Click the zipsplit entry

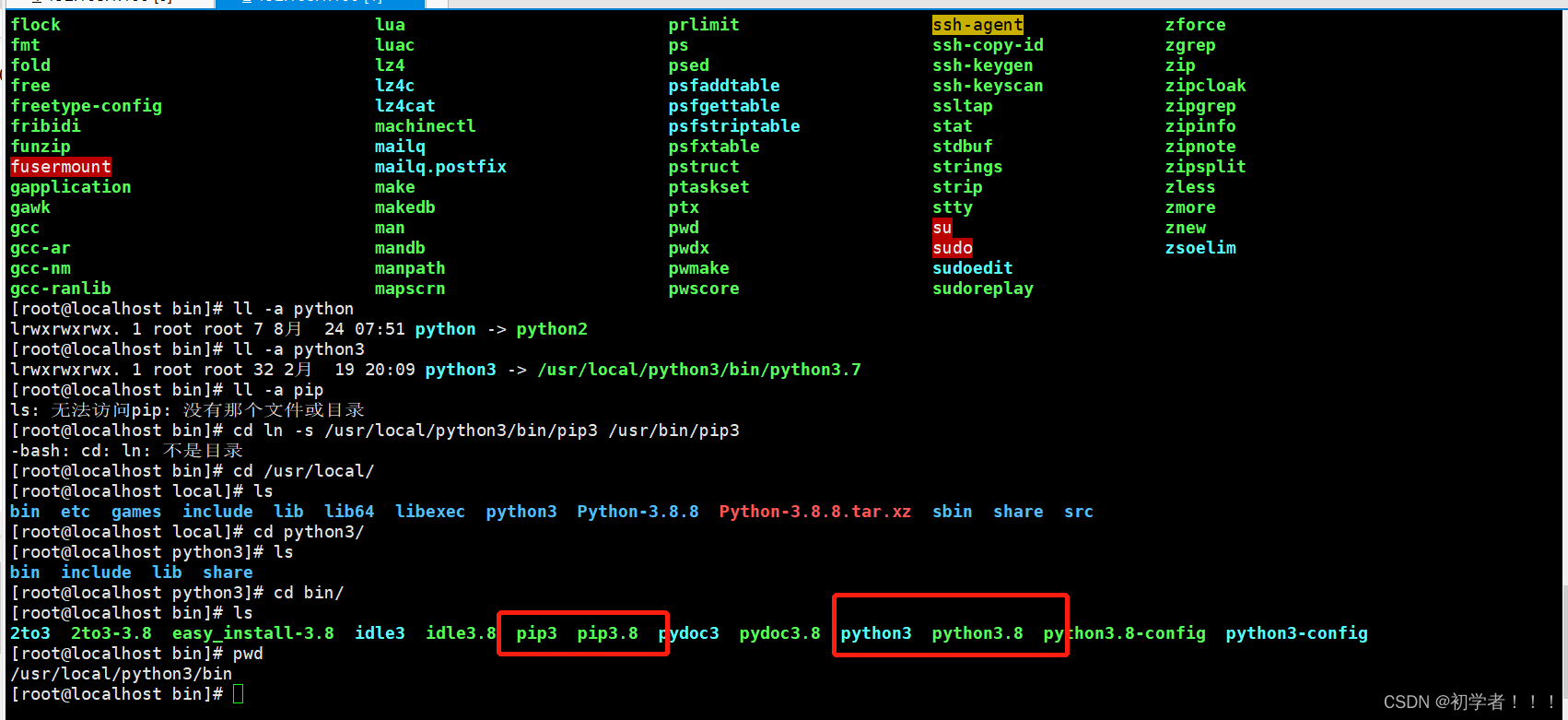tap(1206, 167)
